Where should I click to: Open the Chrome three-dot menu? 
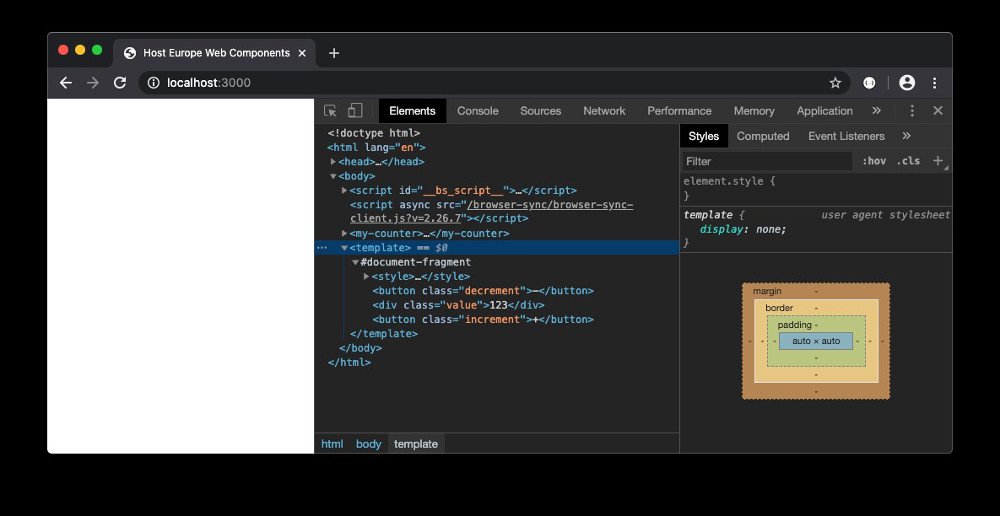pyautogui.click(x=934, y=83)
